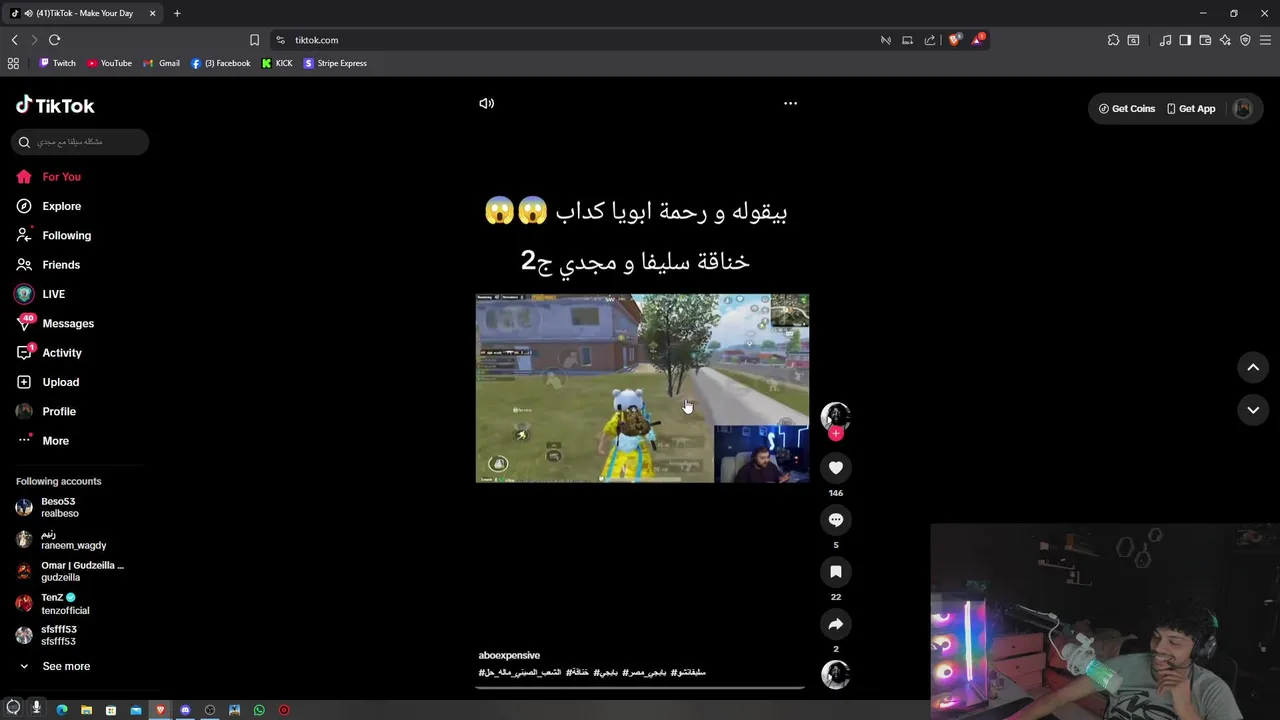Screen dimensions: 1280x720
Task: Expand See more following accounts
Action: click(x=55, y=666)
